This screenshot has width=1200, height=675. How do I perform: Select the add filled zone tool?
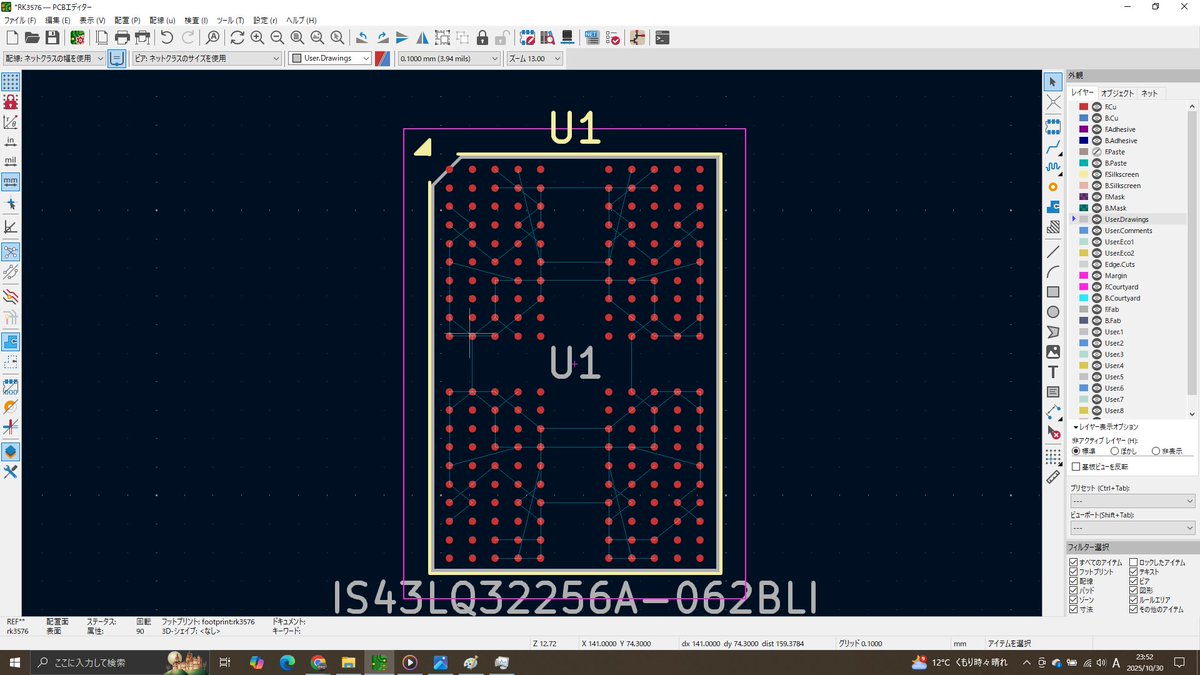click(x=1053, y=207)
